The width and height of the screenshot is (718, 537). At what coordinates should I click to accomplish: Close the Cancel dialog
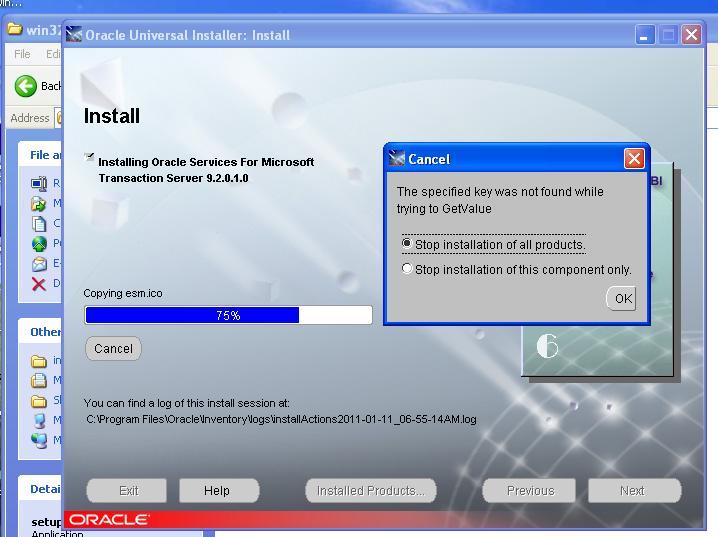pyautogui.click(x=634, y=159)
